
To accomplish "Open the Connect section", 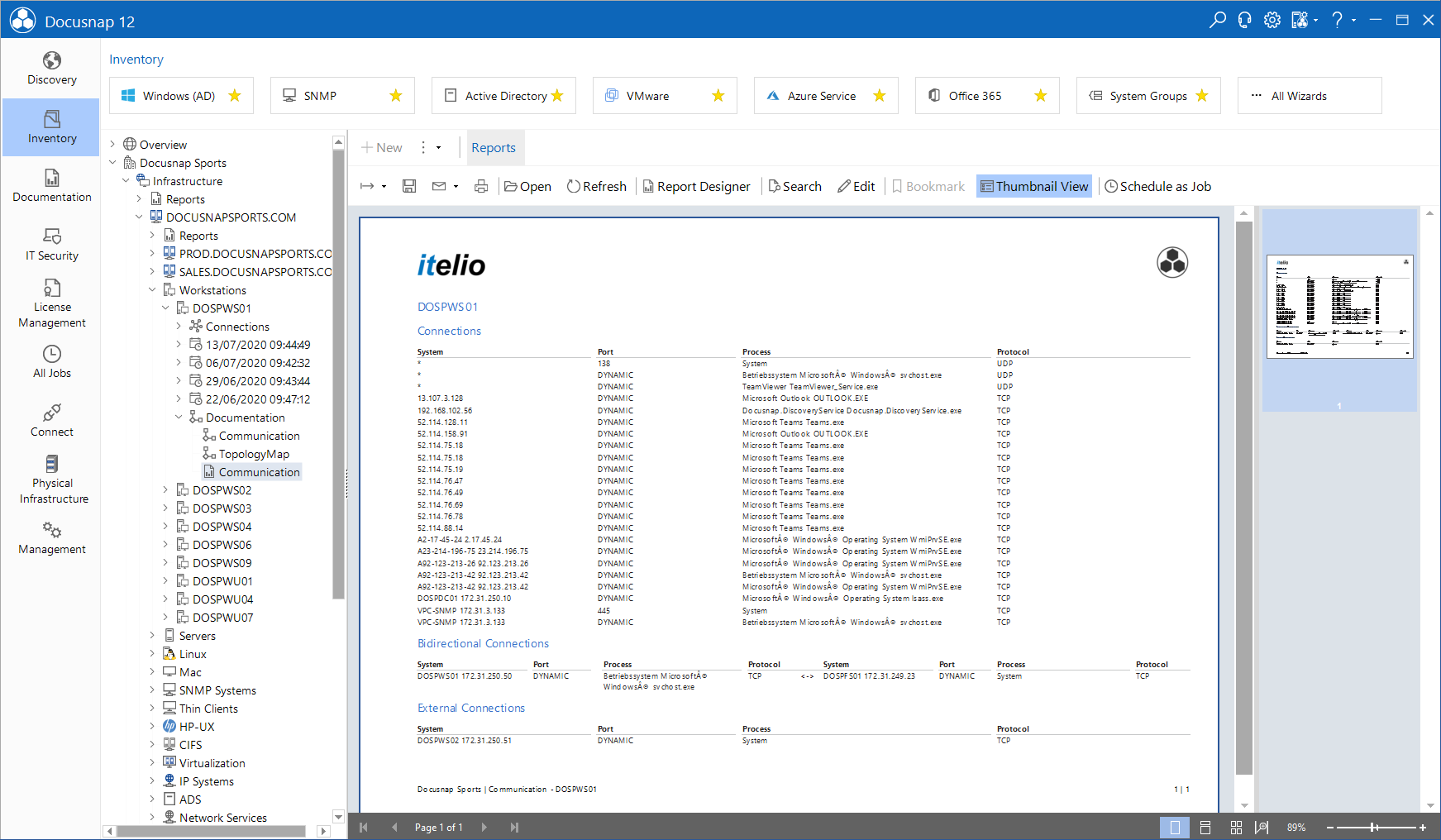I will pyautogui.click(x=51, y=421).
